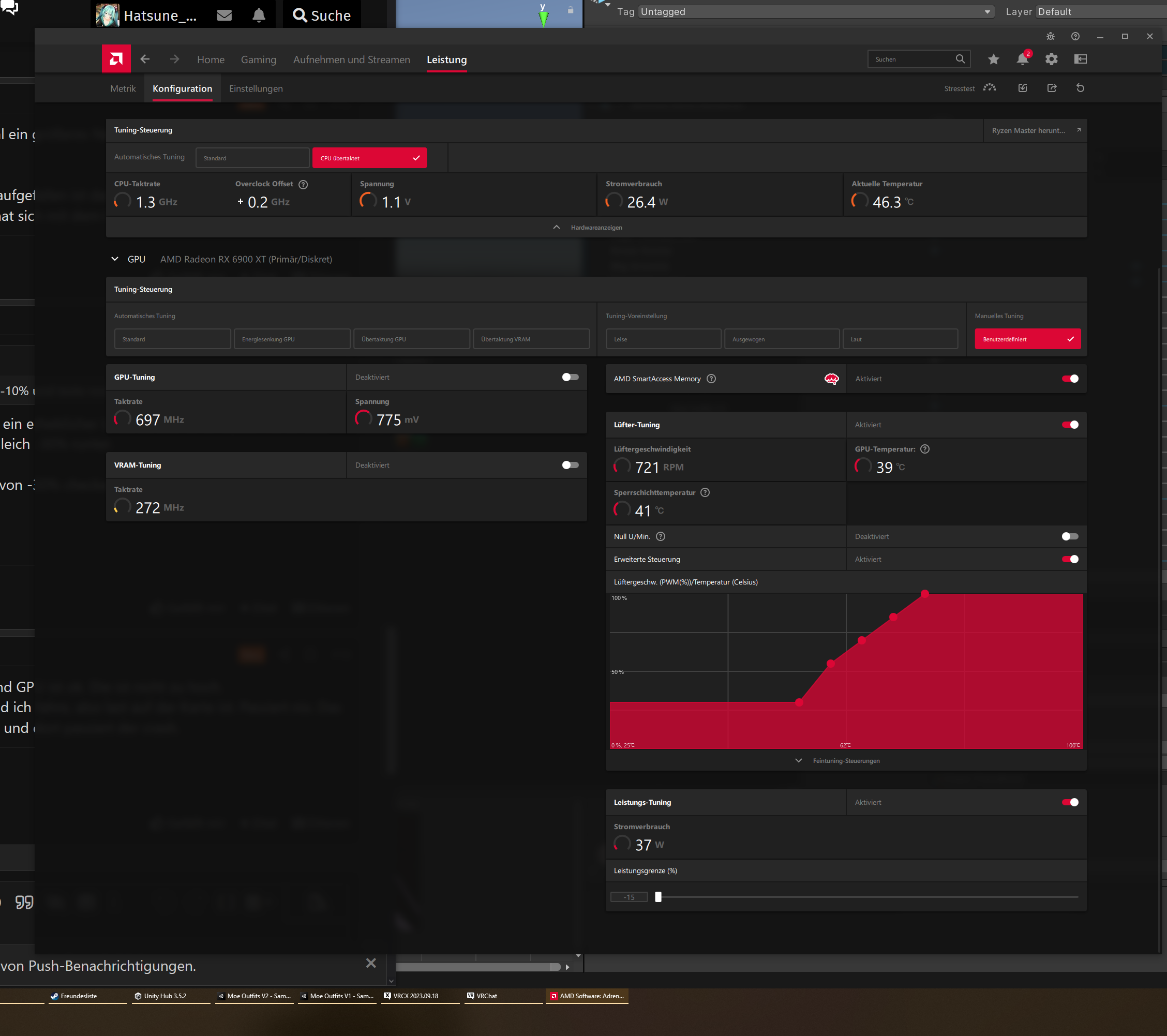This screenshot has width=1167, height=1036.
Task: Click the reset profile icon
Action: 1080,88
